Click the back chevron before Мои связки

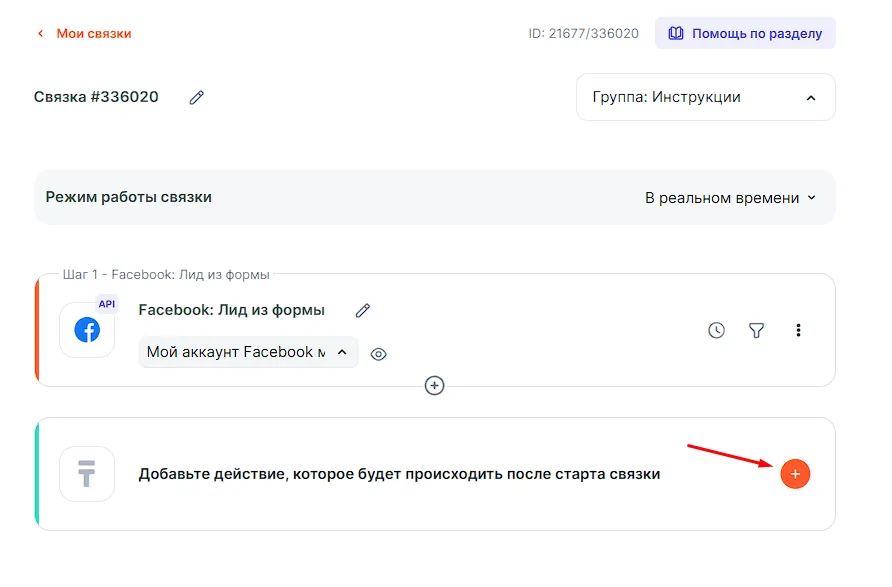[41, 34]
